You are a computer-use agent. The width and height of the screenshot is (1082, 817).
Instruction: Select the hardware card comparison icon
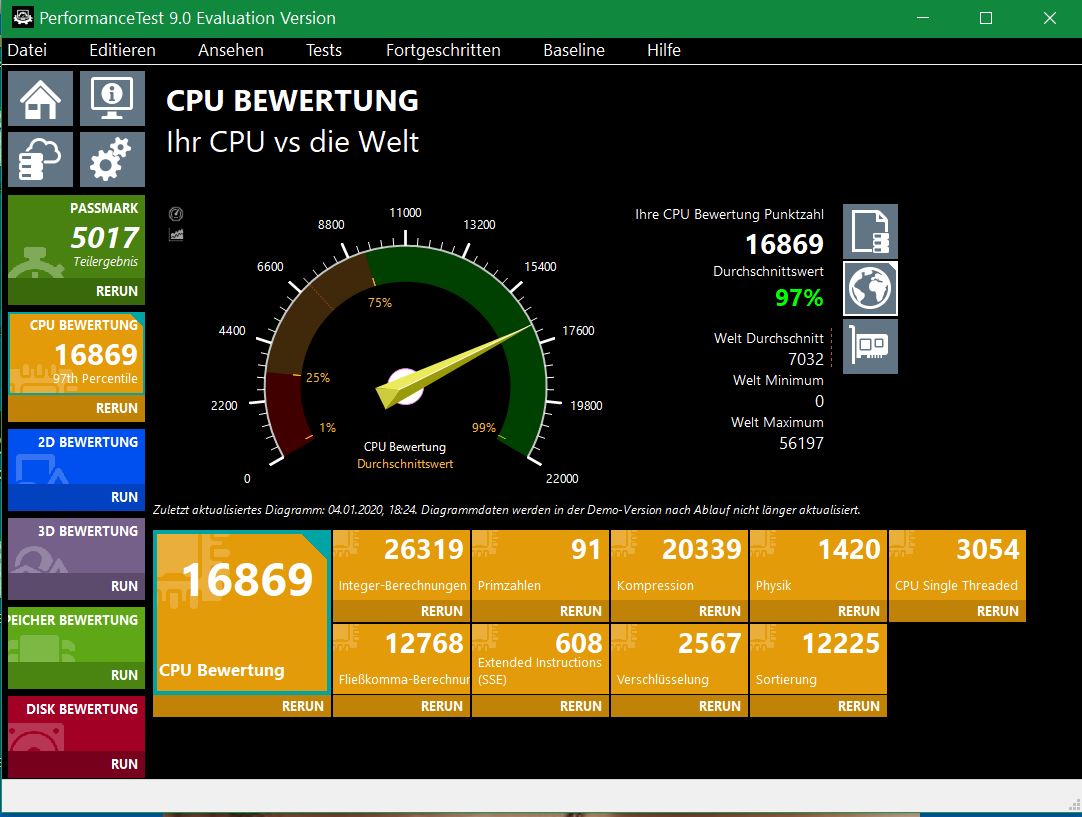(x=870, y=346)
